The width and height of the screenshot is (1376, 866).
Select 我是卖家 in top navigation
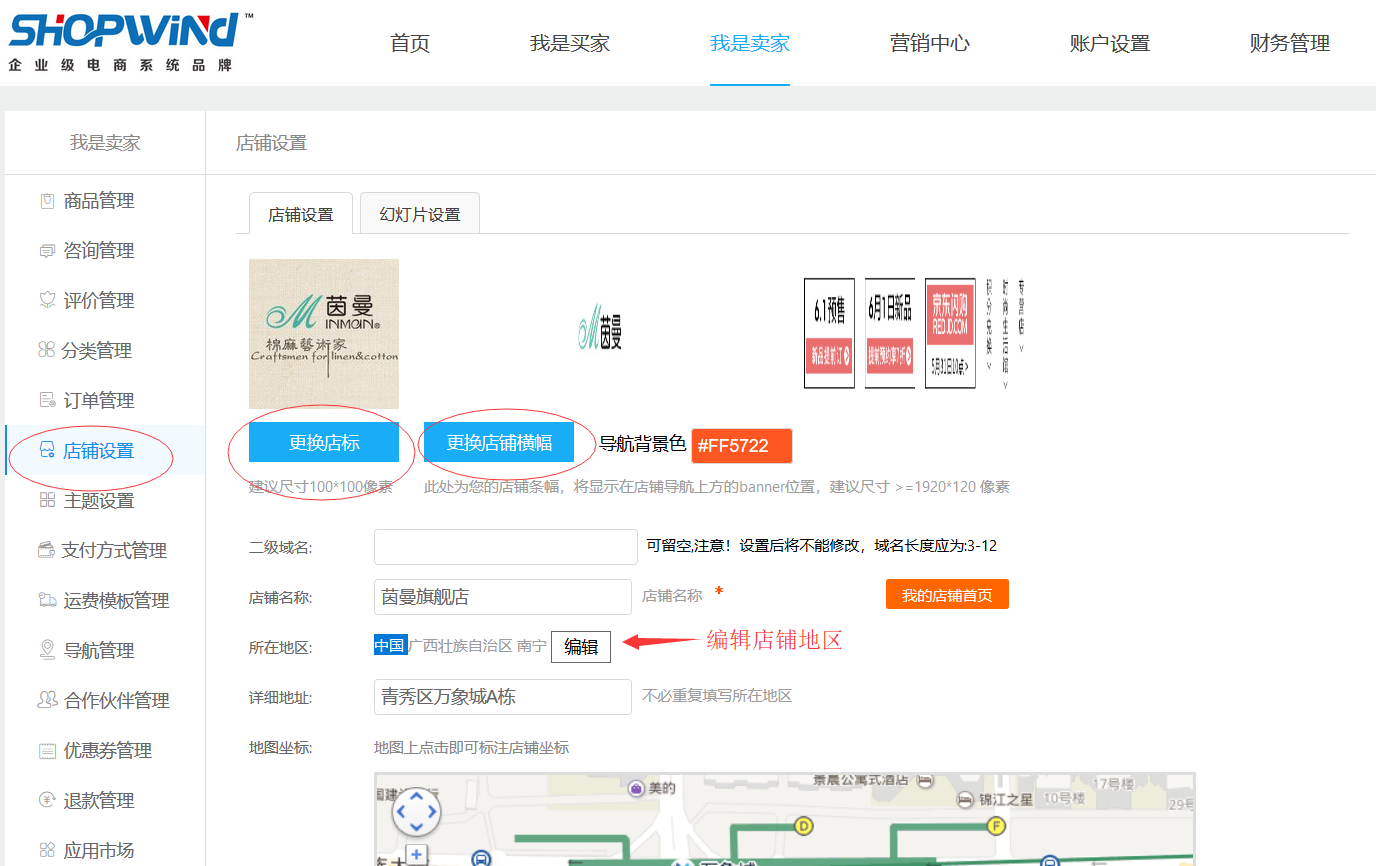(750, 43)
